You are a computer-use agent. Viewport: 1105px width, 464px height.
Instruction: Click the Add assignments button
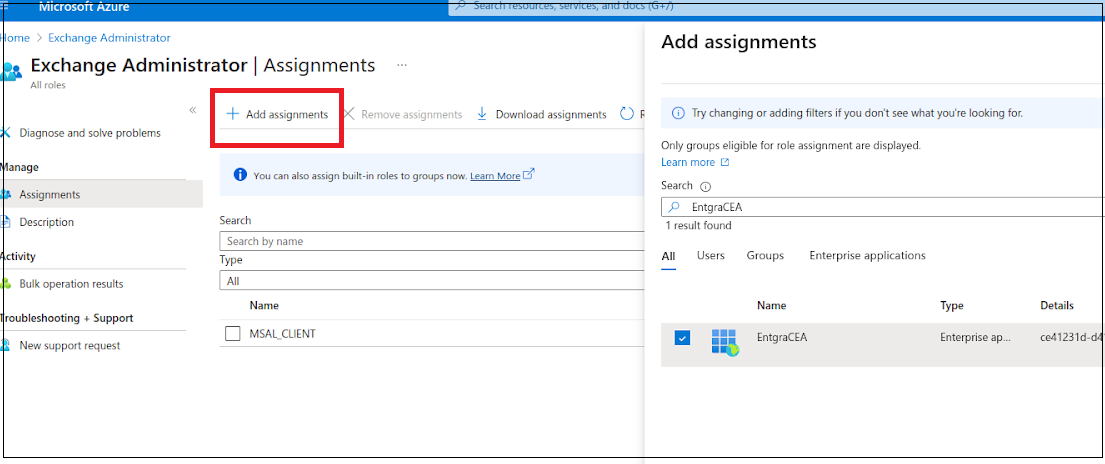point(277,114)
